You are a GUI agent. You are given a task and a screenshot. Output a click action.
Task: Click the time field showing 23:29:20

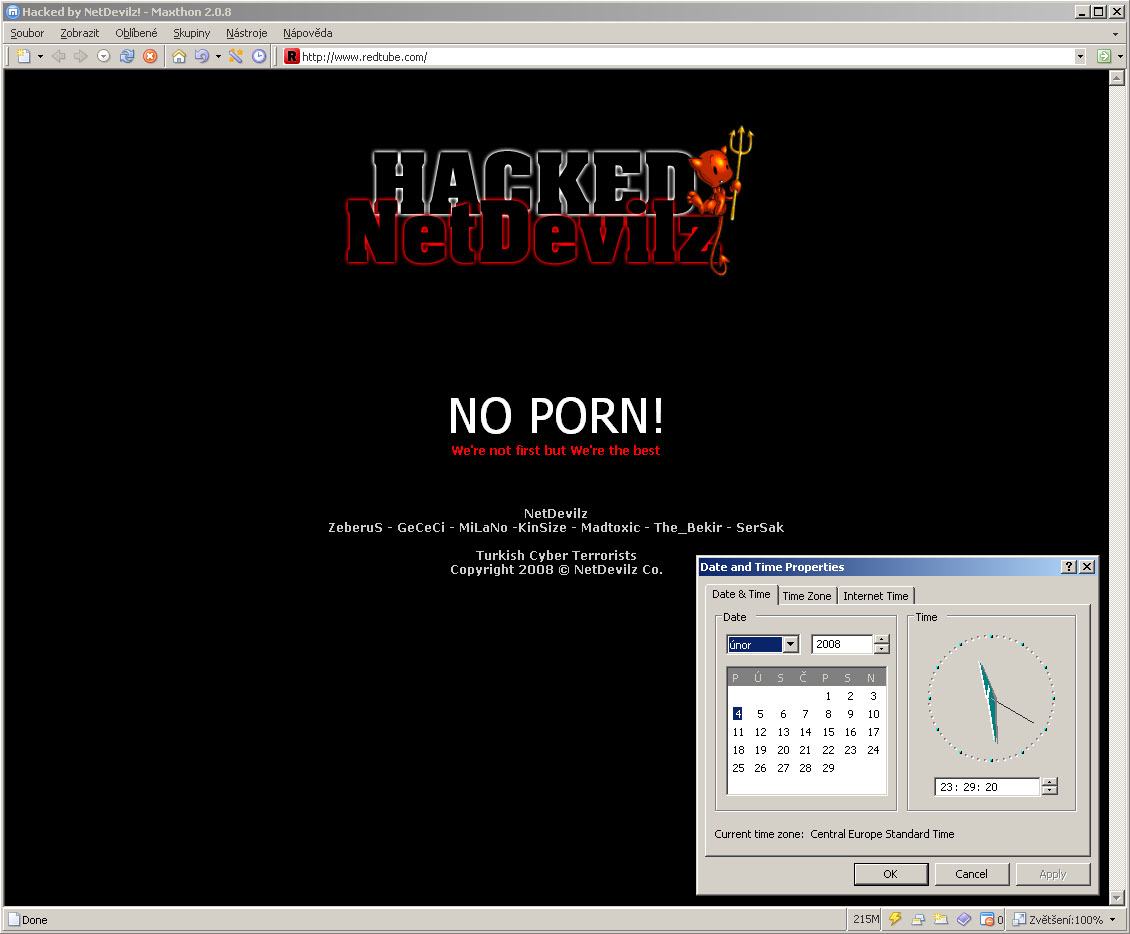tap(987, 787)
